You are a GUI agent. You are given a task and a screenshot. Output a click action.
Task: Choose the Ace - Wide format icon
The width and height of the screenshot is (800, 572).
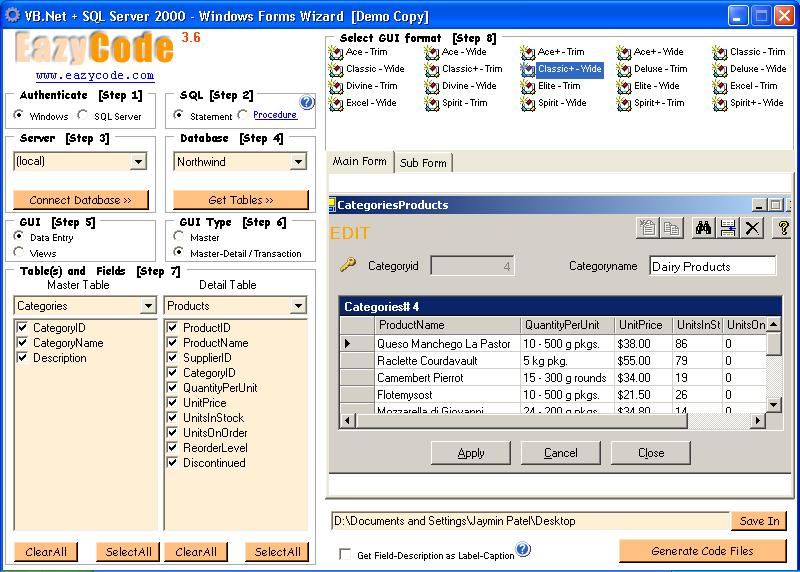click(432, 52)
